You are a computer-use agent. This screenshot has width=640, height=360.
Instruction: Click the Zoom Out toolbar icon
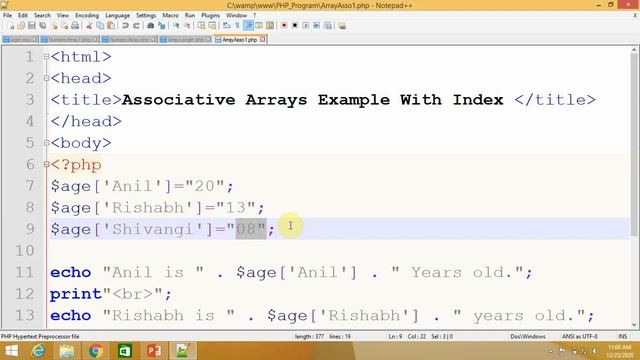pos(187,26)
